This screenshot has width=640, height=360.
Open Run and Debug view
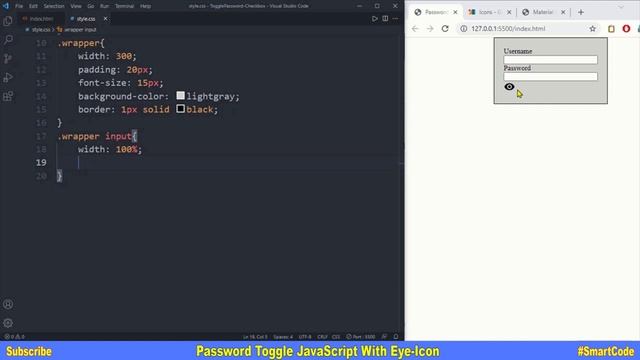(x=8, y=77)
